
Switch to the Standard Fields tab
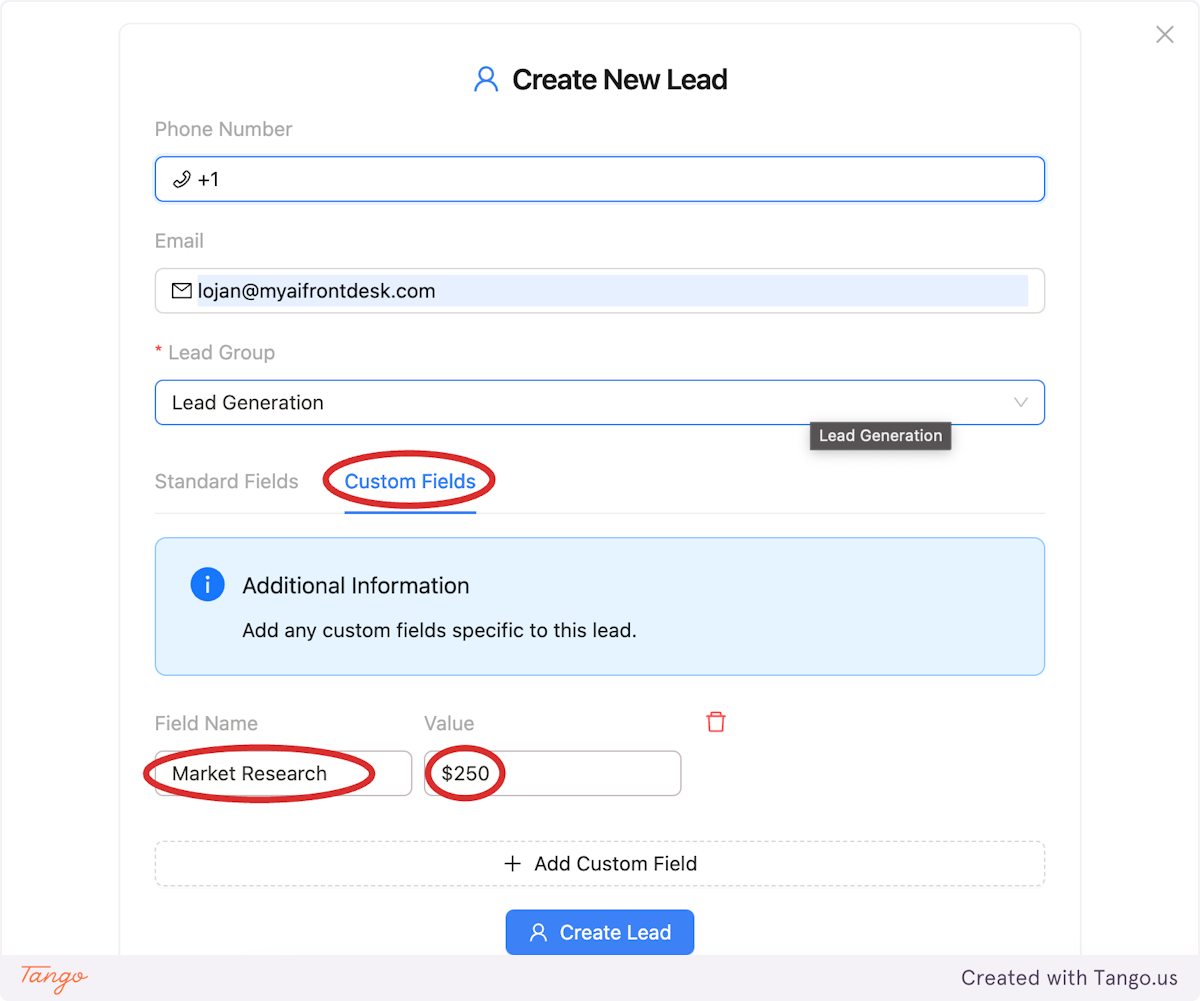226,481
